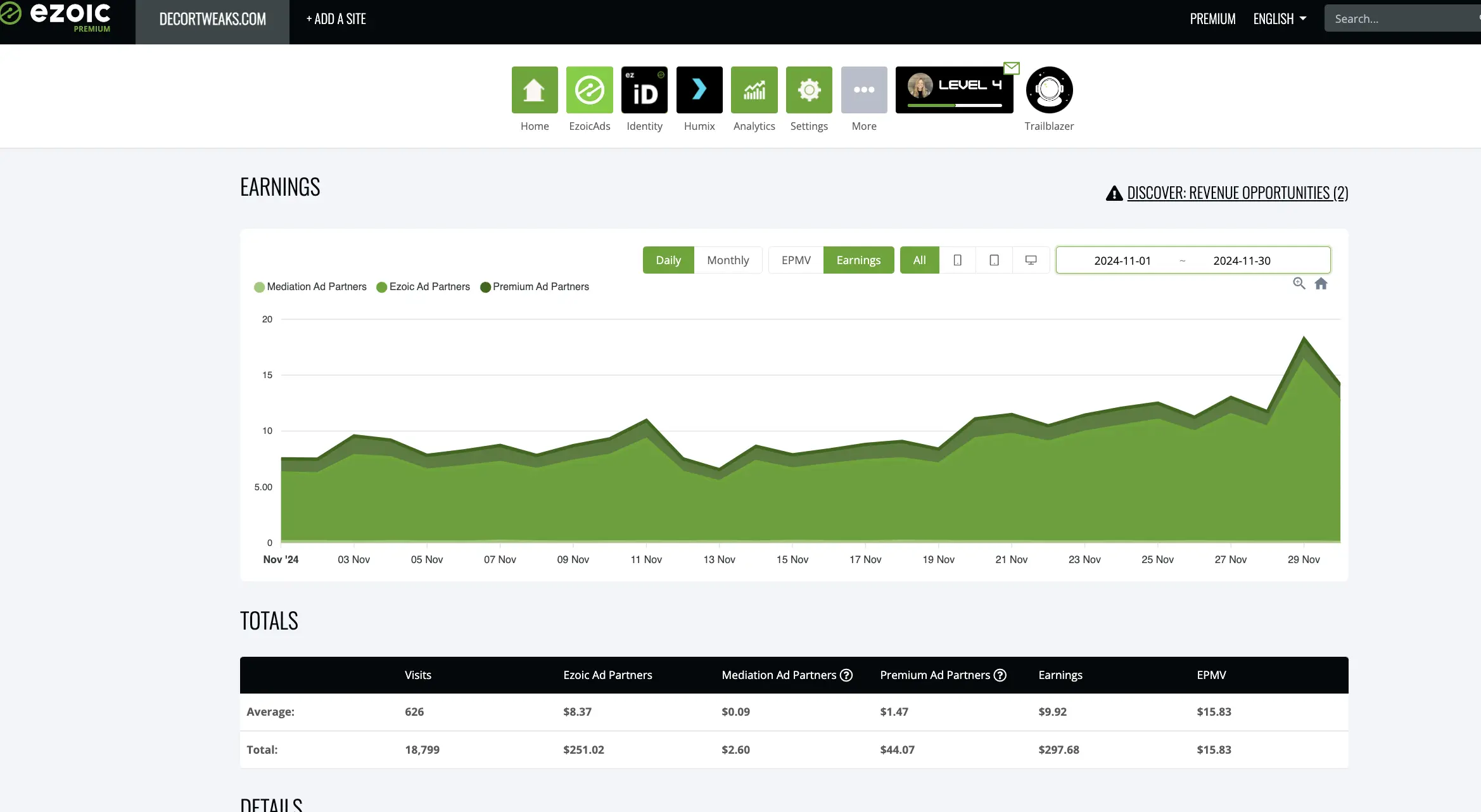Click total Premium partners $44.07

897,750
